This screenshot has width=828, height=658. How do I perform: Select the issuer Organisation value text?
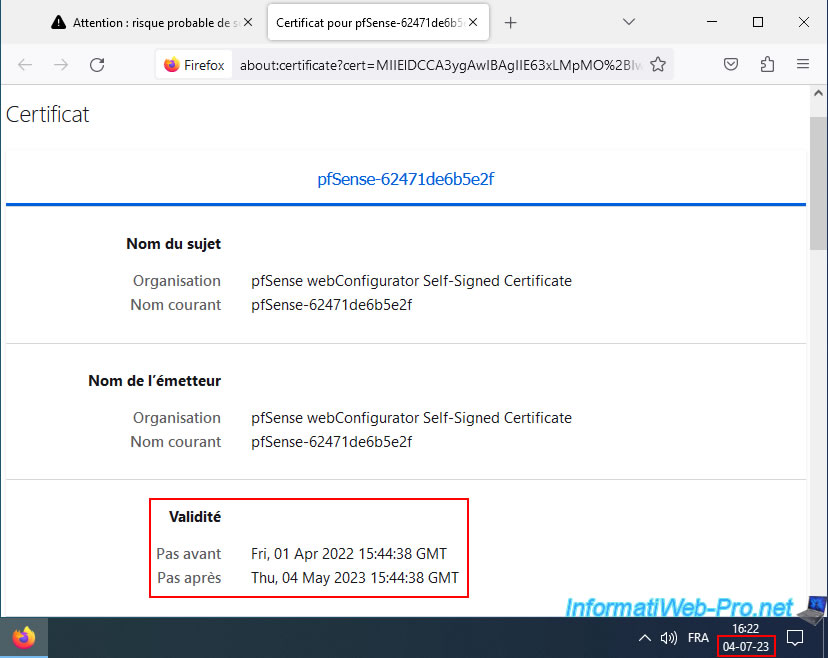click(411, 417)
